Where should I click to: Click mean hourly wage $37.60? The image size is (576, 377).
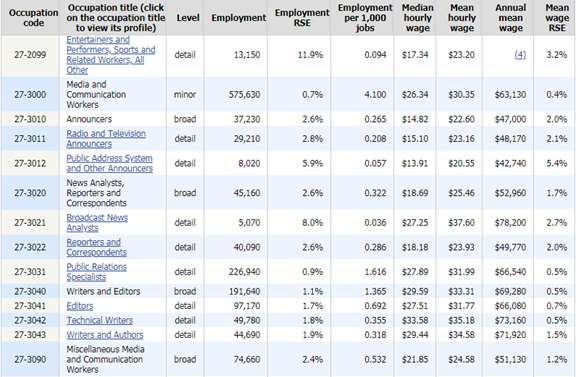(x=461, y=223)
